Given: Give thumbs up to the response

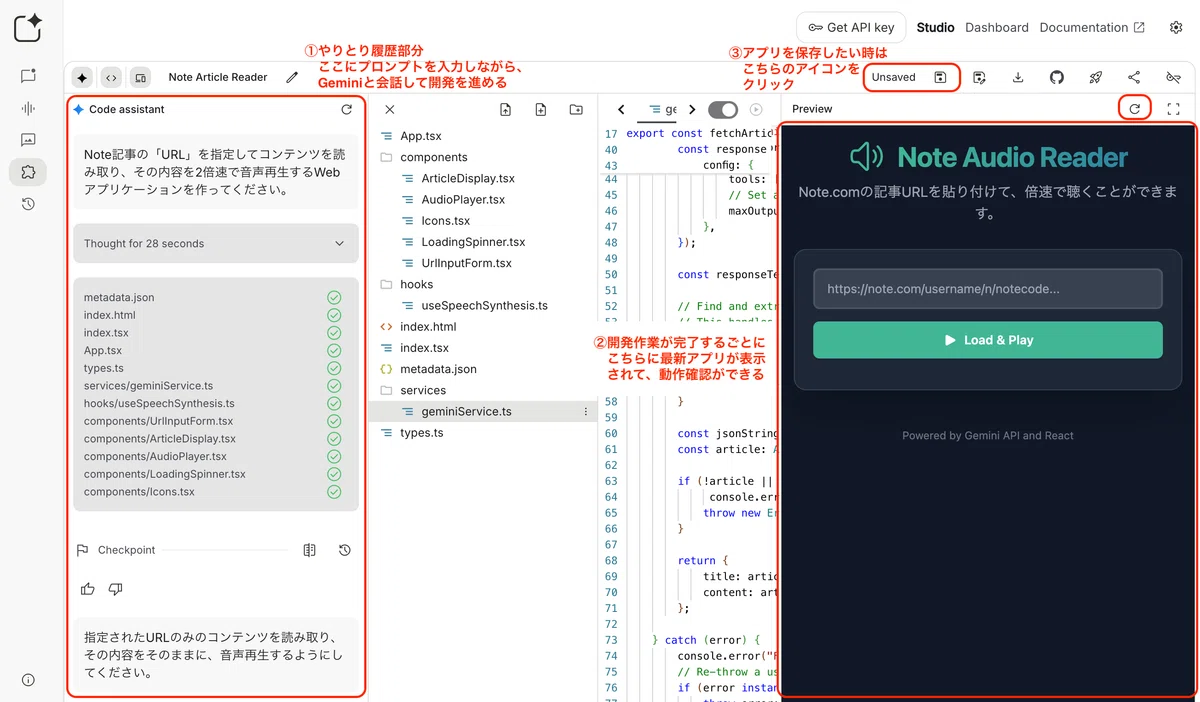Looking at the screenshot, I should [88, 589].
